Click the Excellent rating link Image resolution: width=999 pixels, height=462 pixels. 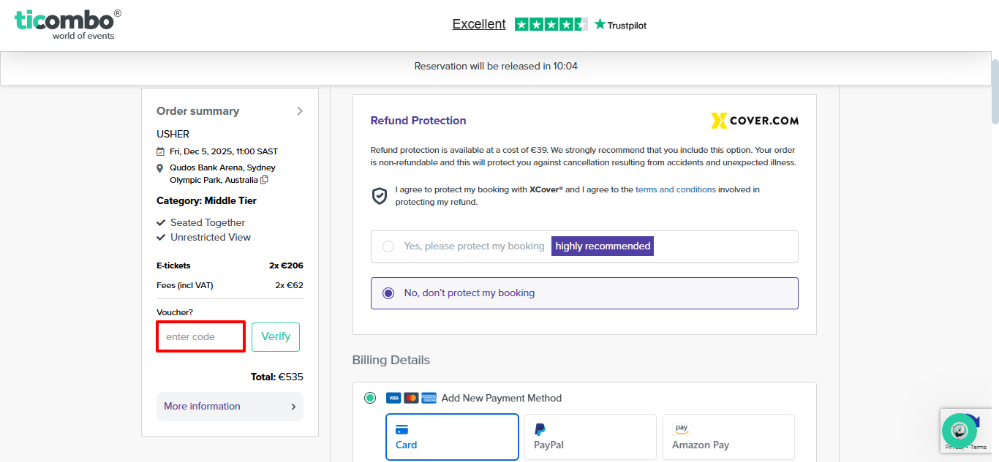[478, 24]
